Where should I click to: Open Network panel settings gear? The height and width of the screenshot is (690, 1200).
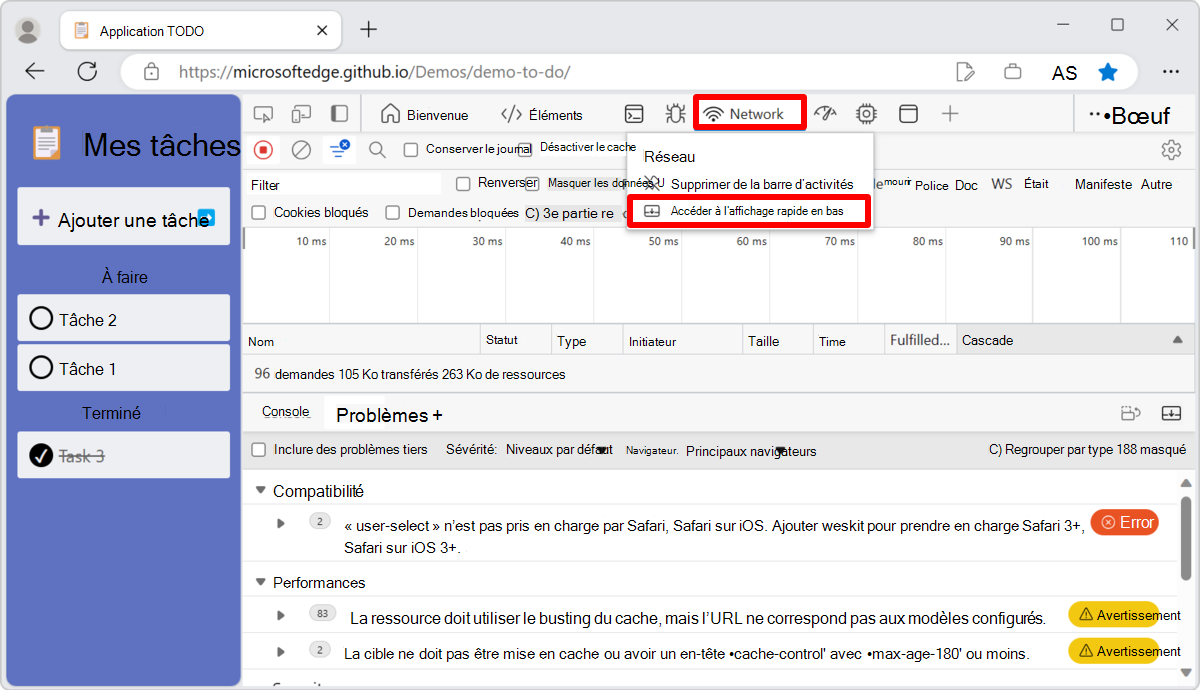pyautogui.click(x=1171, y=149)
